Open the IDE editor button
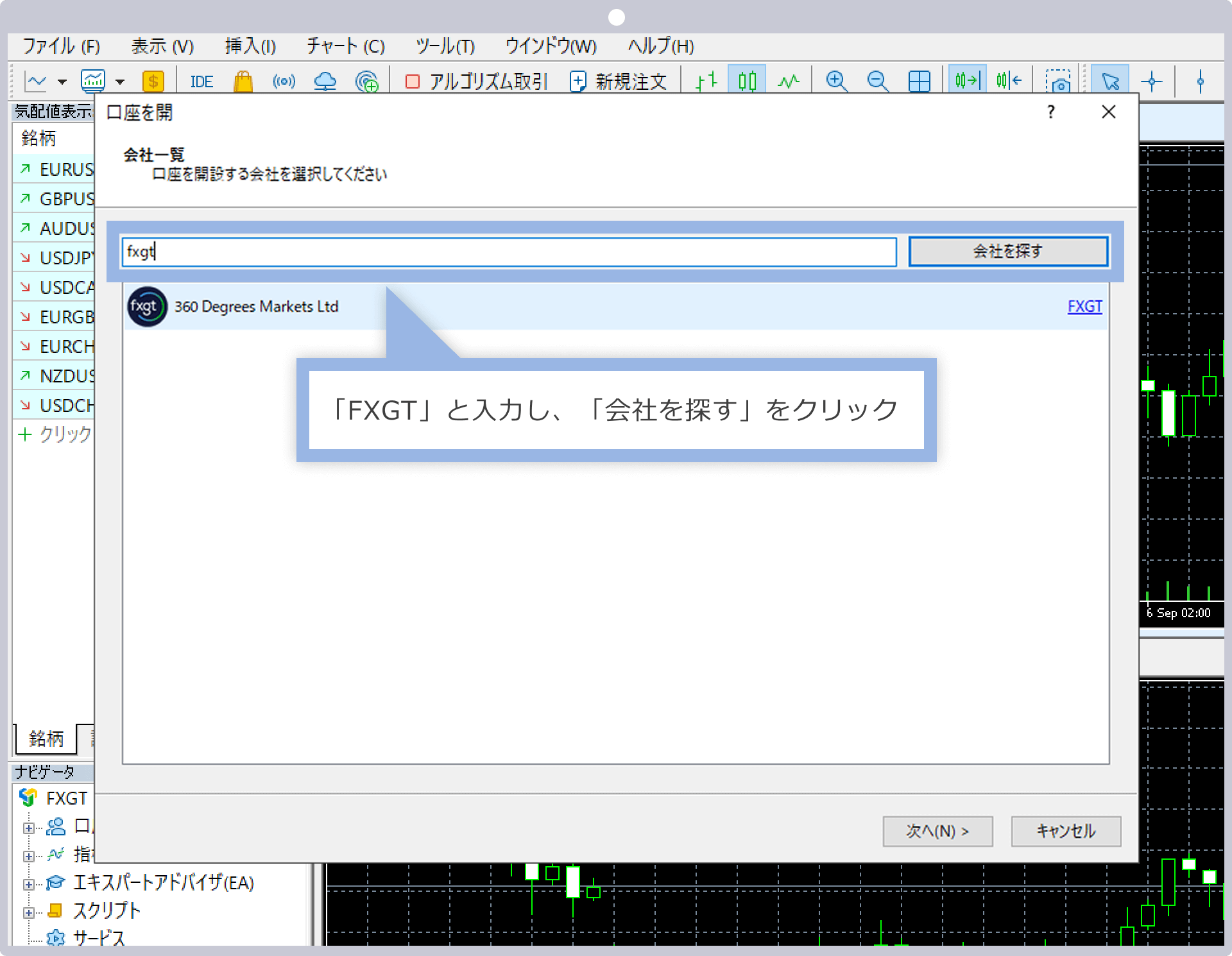 coord(201,82)
